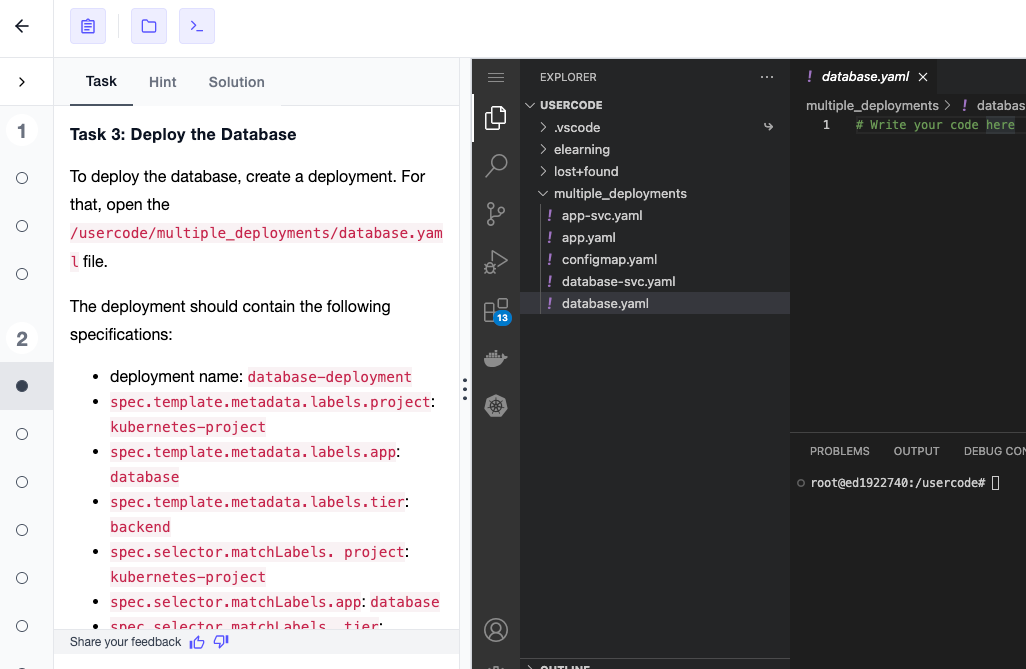Image resolution: width=1026 pixels, height=669 pixels.
Task: Open the Search view in the activity bar
Action: point(495,165)
